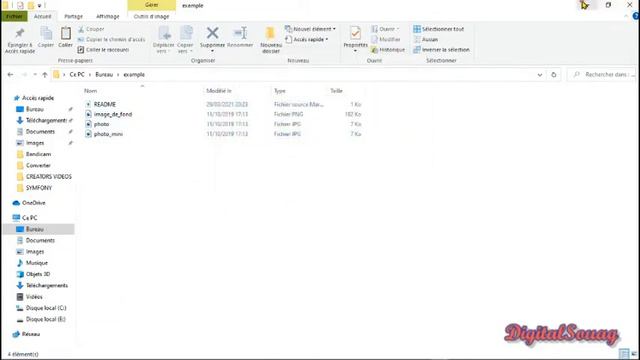
Task: Open the Déplacer vers dropdown
Action: 163,40
